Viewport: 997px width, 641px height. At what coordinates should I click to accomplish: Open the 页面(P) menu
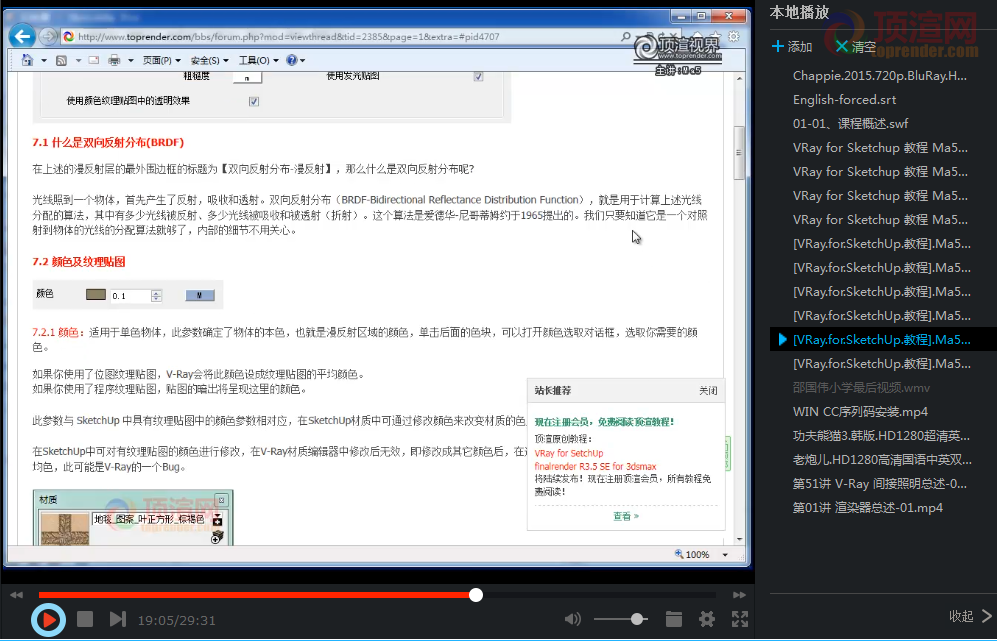(162, 60)
